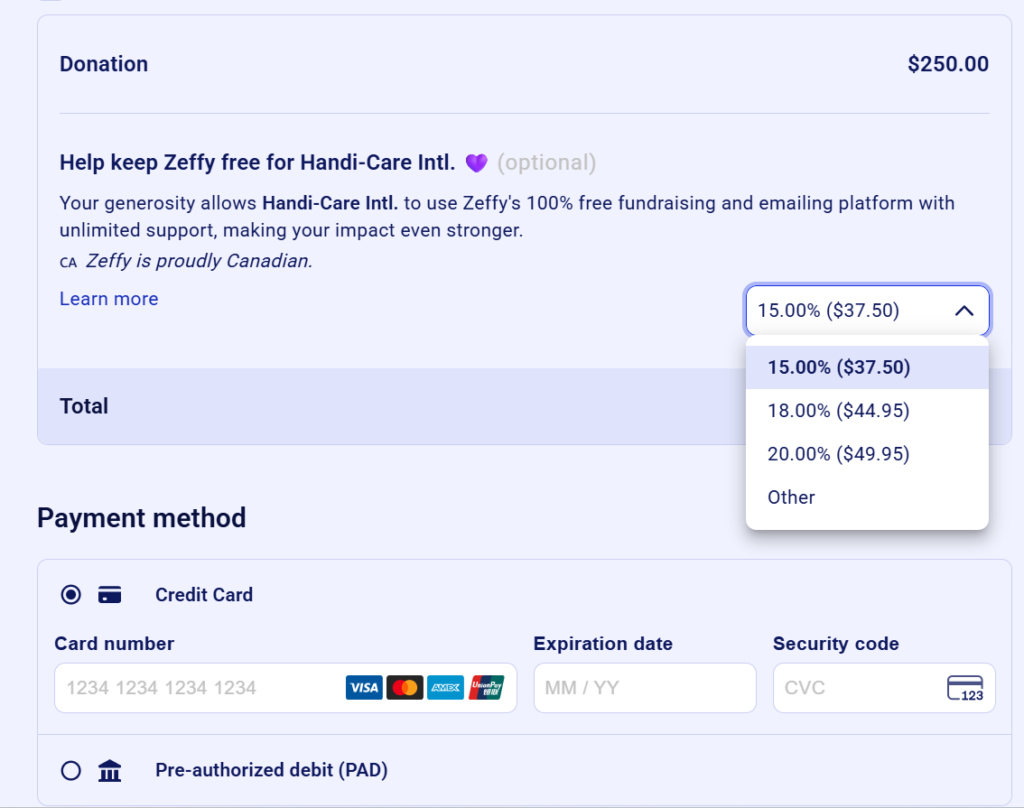Click the 15.00% ($37.50) combo box field
This screenshot has height=808, width=1024.
(840, 311)
